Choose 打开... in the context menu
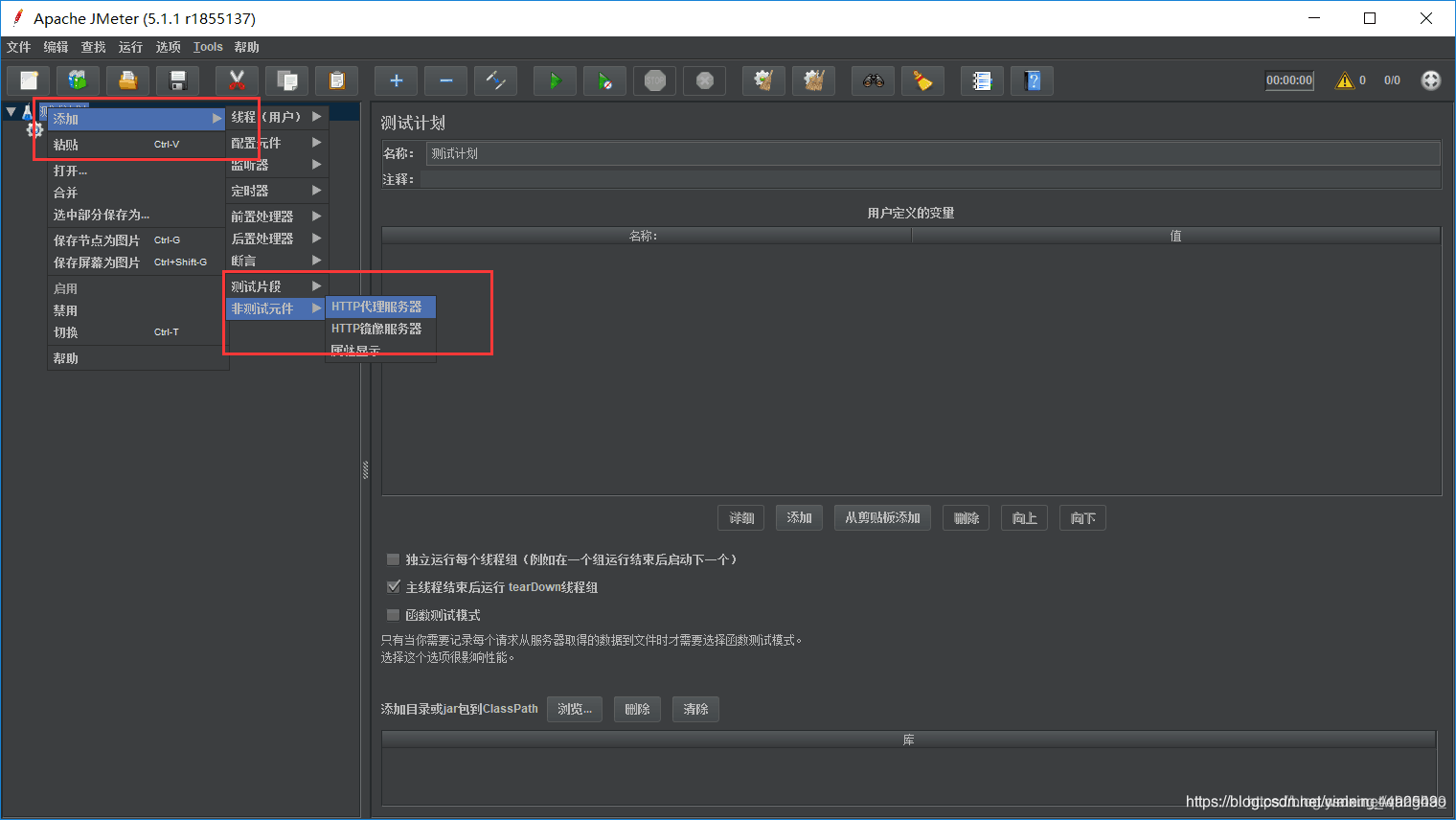This screenshot has width=1456, height=820. 137,171
